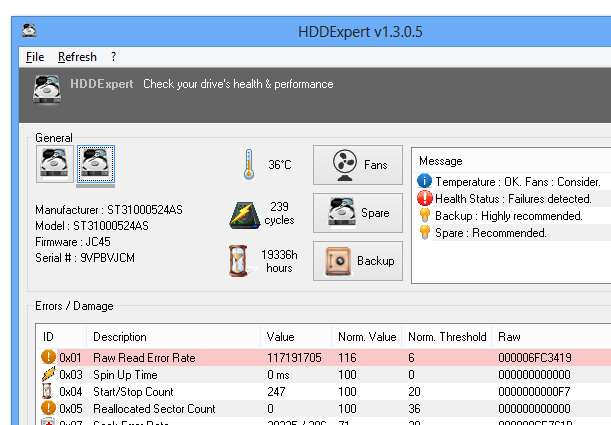Click the Raw column header
The image size is (611, 425).
point(551,337)
